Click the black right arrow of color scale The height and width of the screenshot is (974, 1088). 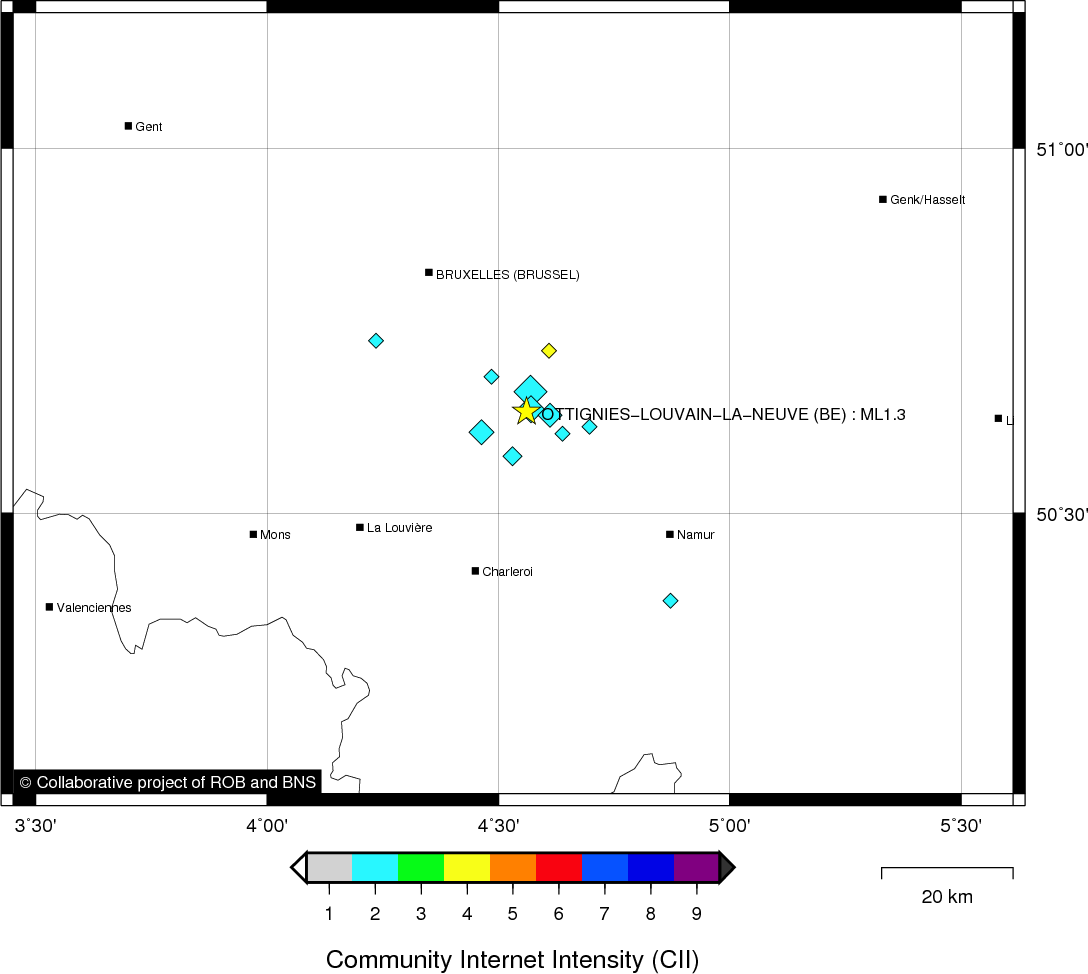pyautogui.click(x=727, y=868)
